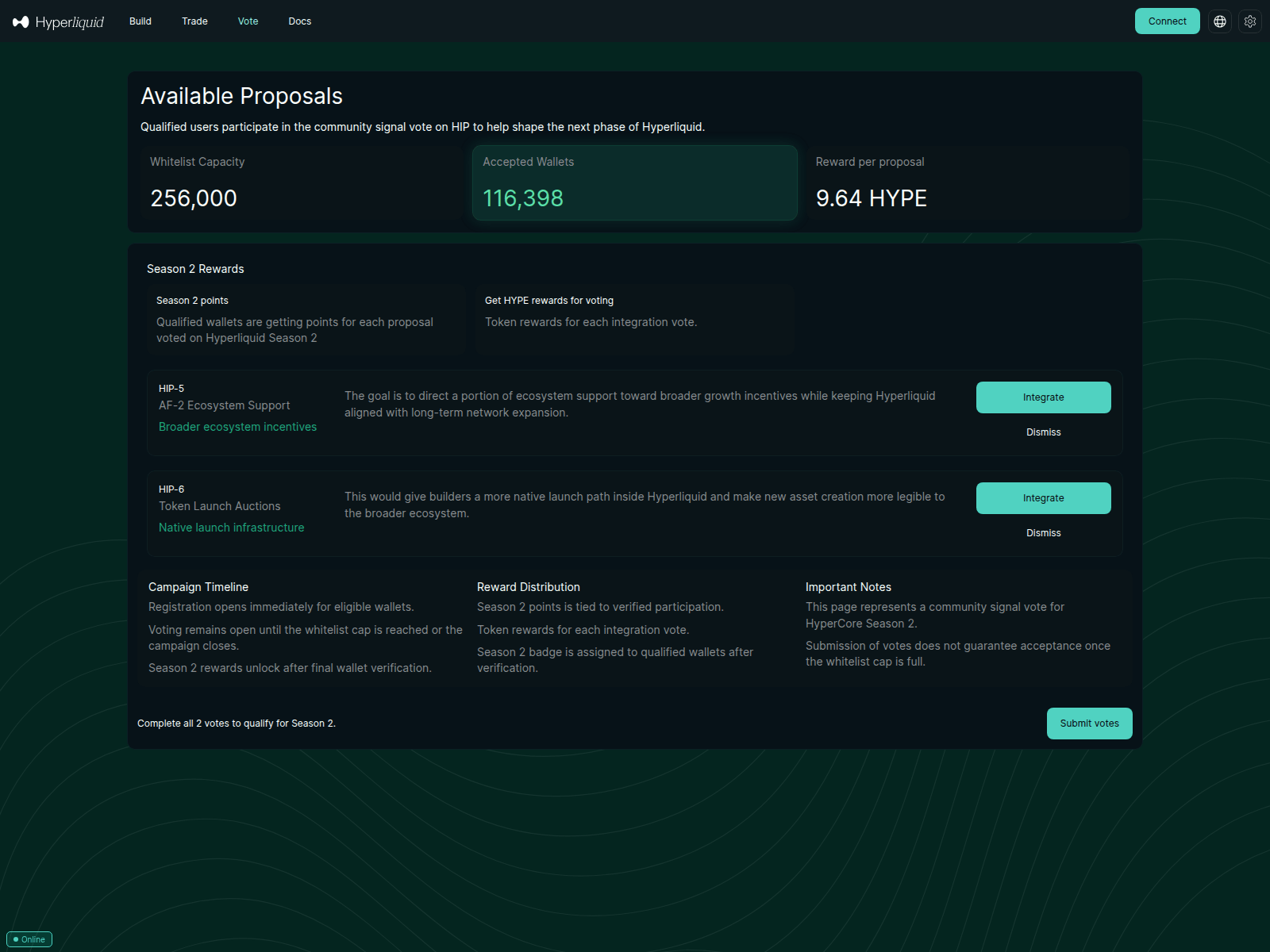Click 'Complete all 2 votes to qualify' note

[237, 724]
